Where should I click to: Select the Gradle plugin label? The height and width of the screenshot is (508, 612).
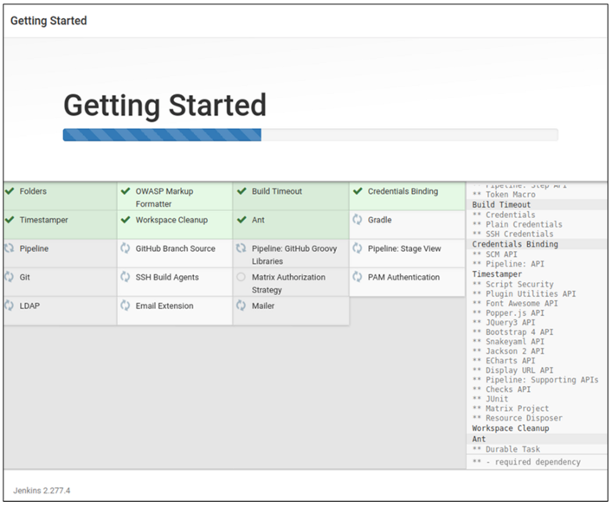tap(379, 220)
